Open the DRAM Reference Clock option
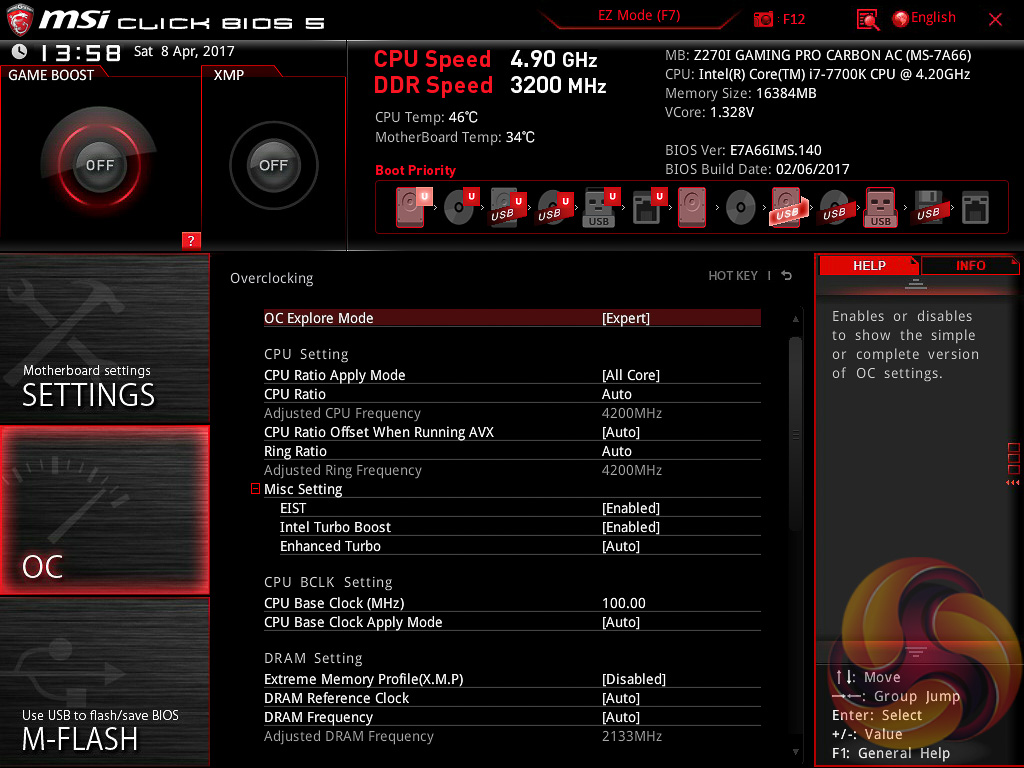The image size is (1024, 768). point(512,698)
